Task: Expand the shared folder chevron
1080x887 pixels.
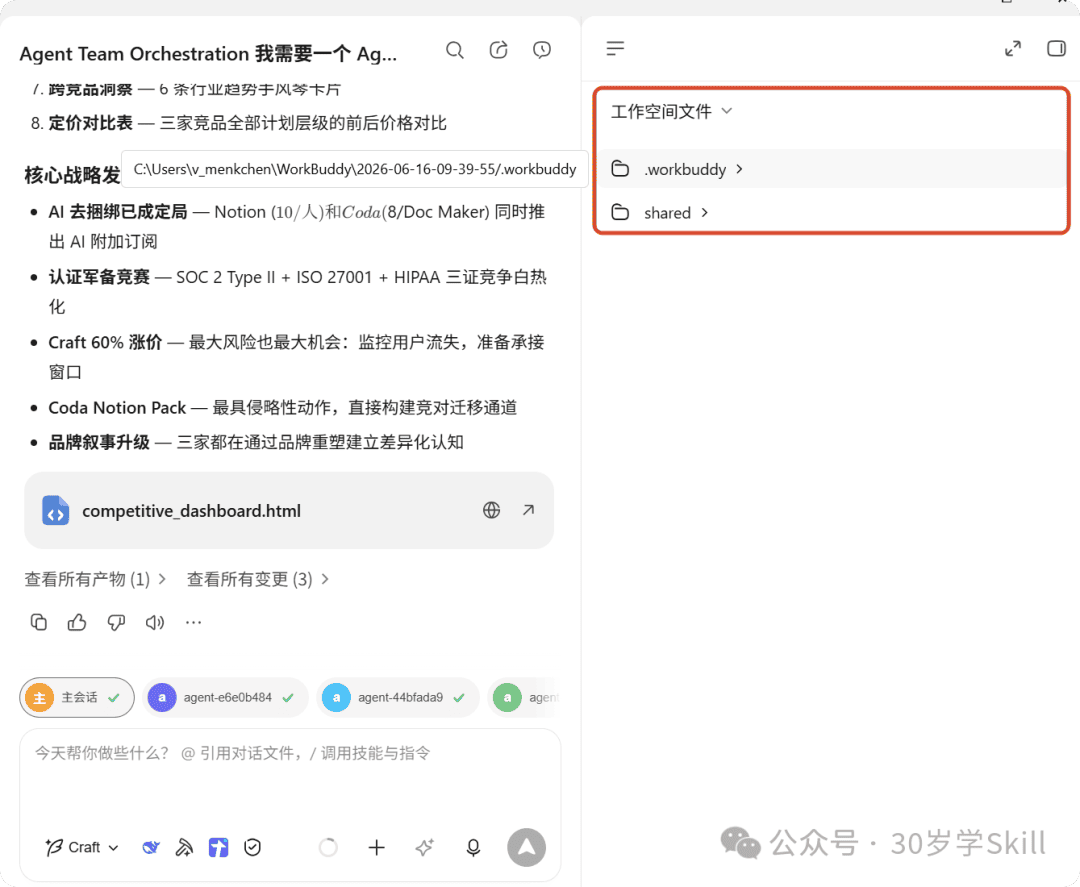Action: coord(705,213)
